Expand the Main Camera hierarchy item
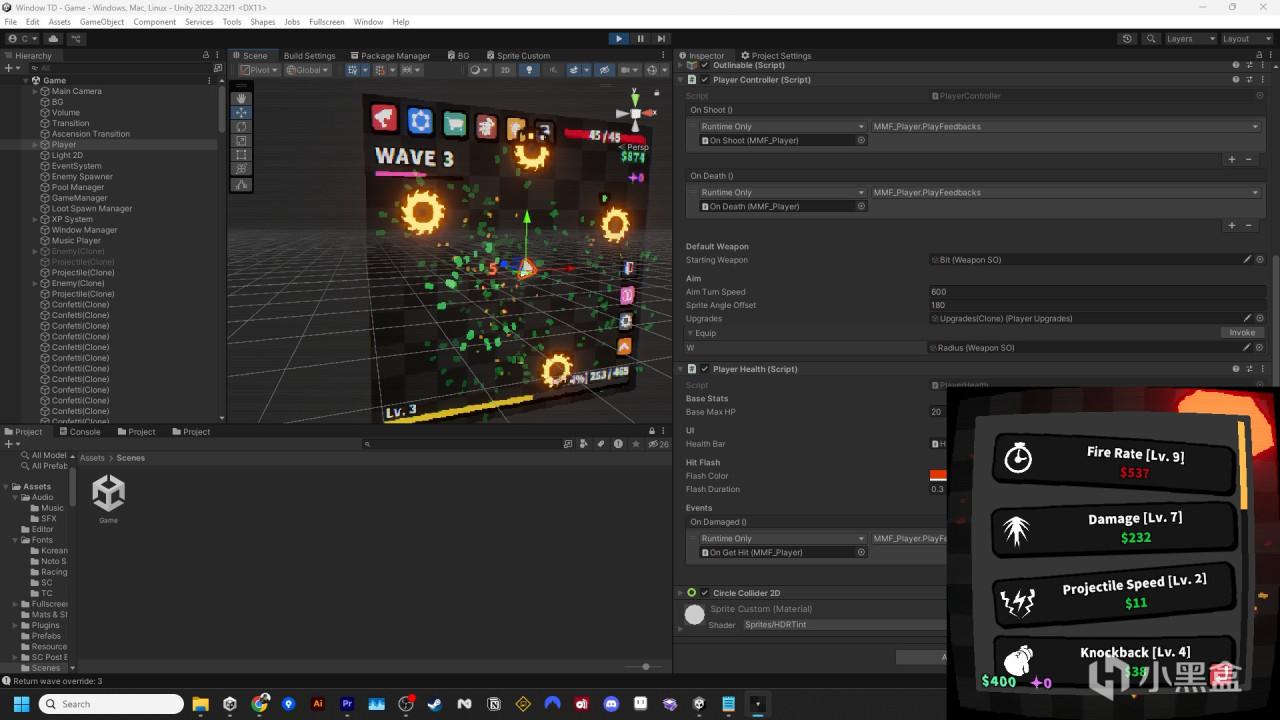Viewport: 1280px width, 720px height. coord(35,91)
